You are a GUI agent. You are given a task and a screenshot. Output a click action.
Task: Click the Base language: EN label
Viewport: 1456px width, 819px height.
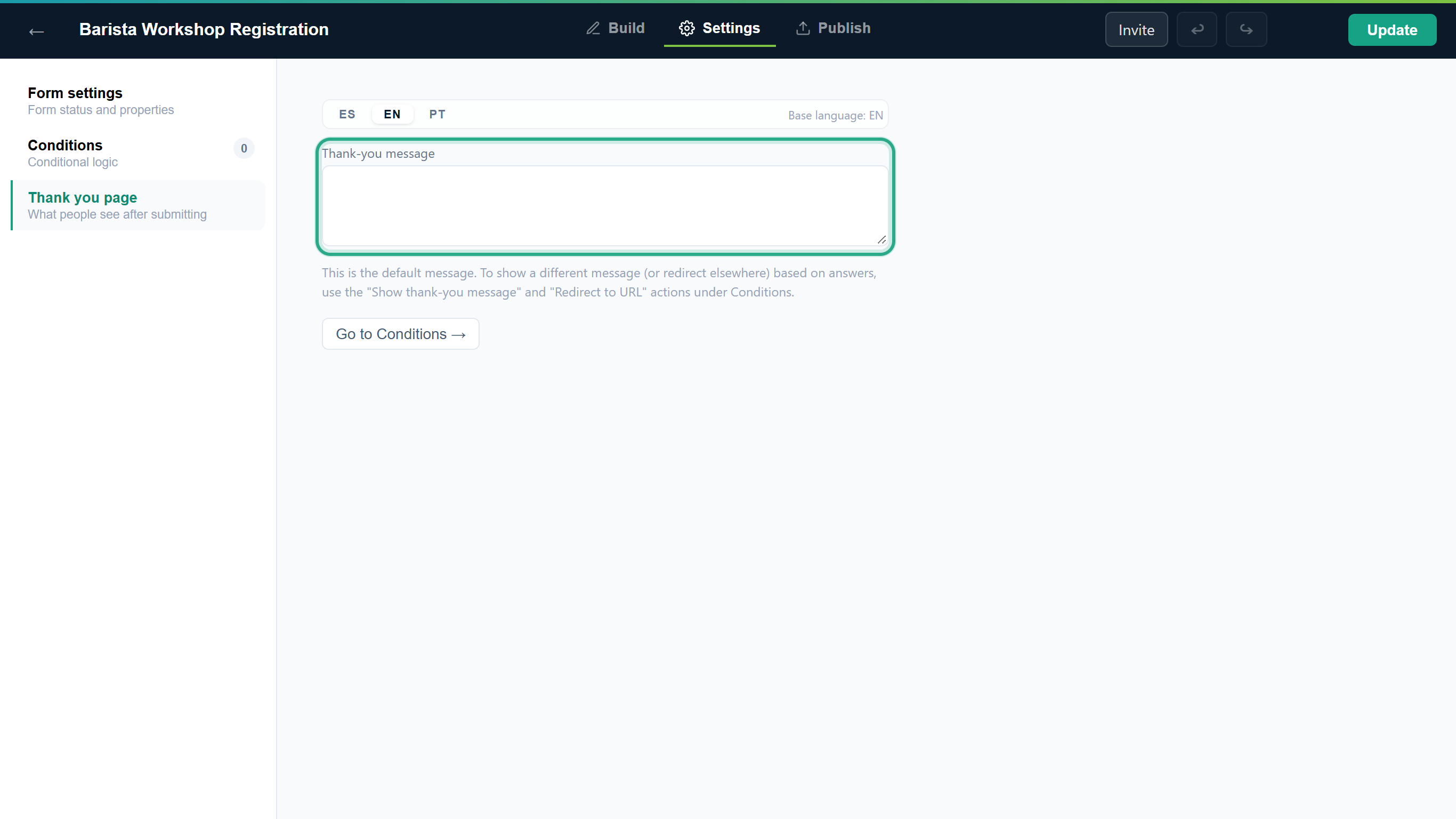click(835, 115)
